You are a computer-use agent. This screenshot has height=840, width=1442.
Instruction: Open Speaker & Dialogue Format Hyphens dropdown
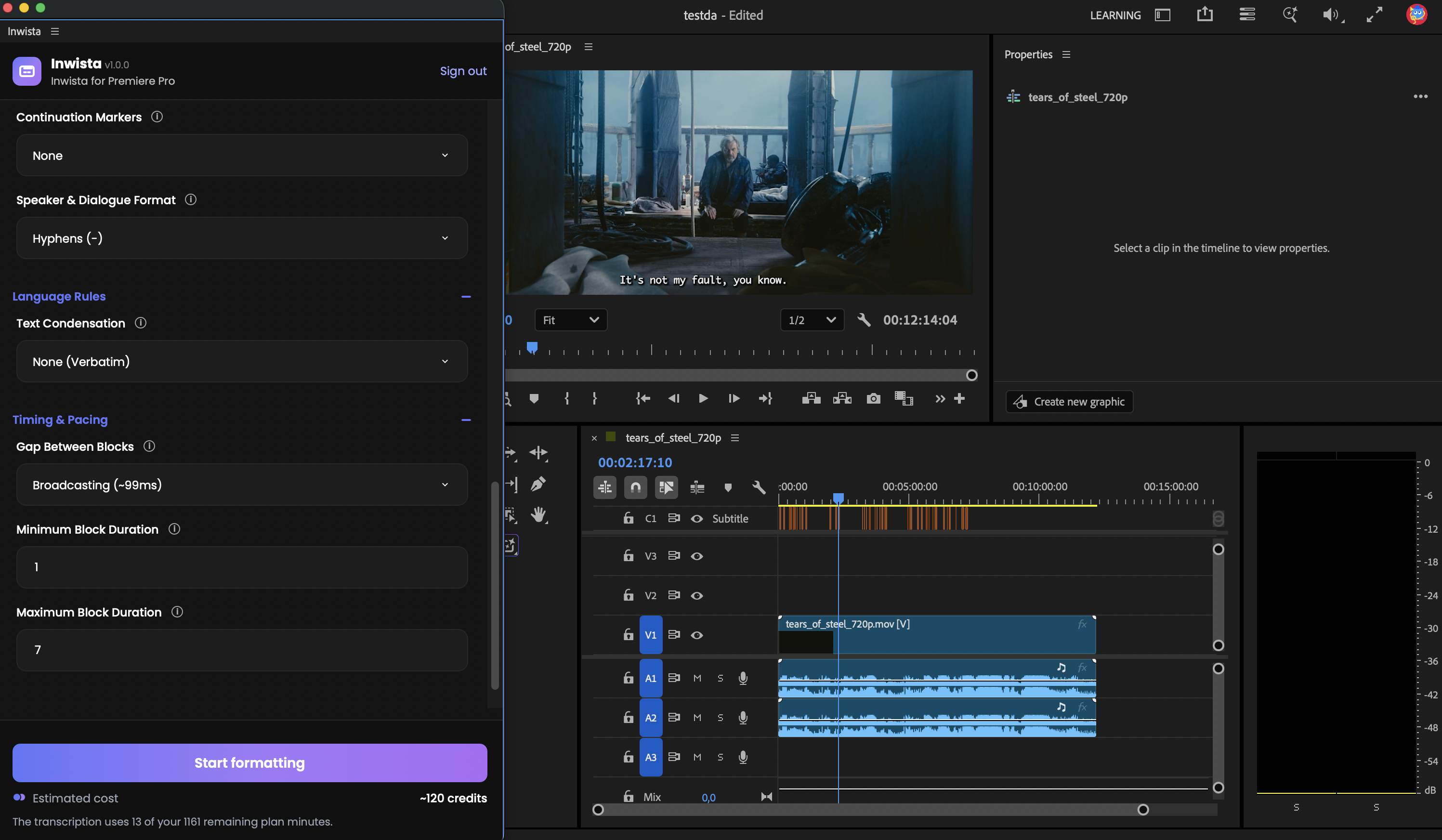coord(242,238)
